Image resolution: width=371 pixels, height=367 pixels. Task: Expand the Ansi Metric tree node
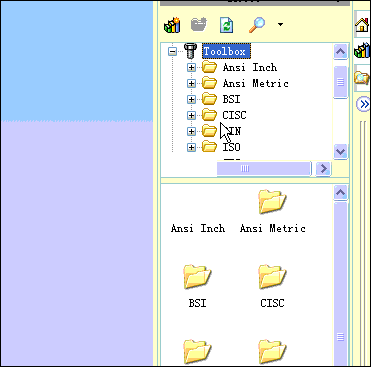point(191,83)
